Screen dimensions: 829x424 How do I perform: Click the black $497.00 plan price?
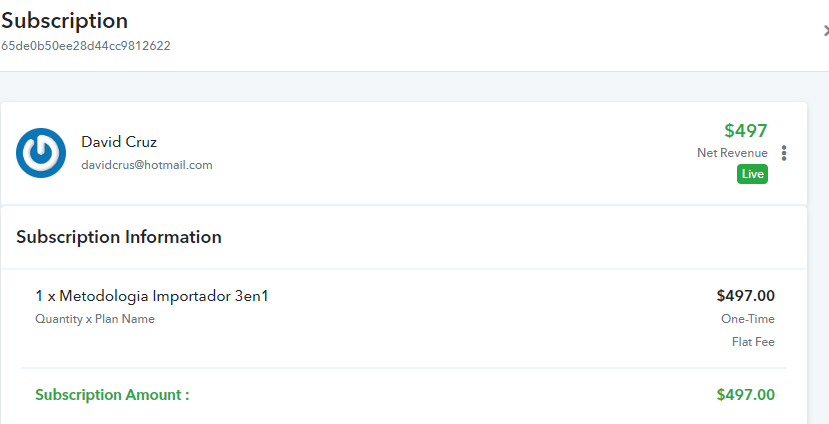click(x=745, y=296)
